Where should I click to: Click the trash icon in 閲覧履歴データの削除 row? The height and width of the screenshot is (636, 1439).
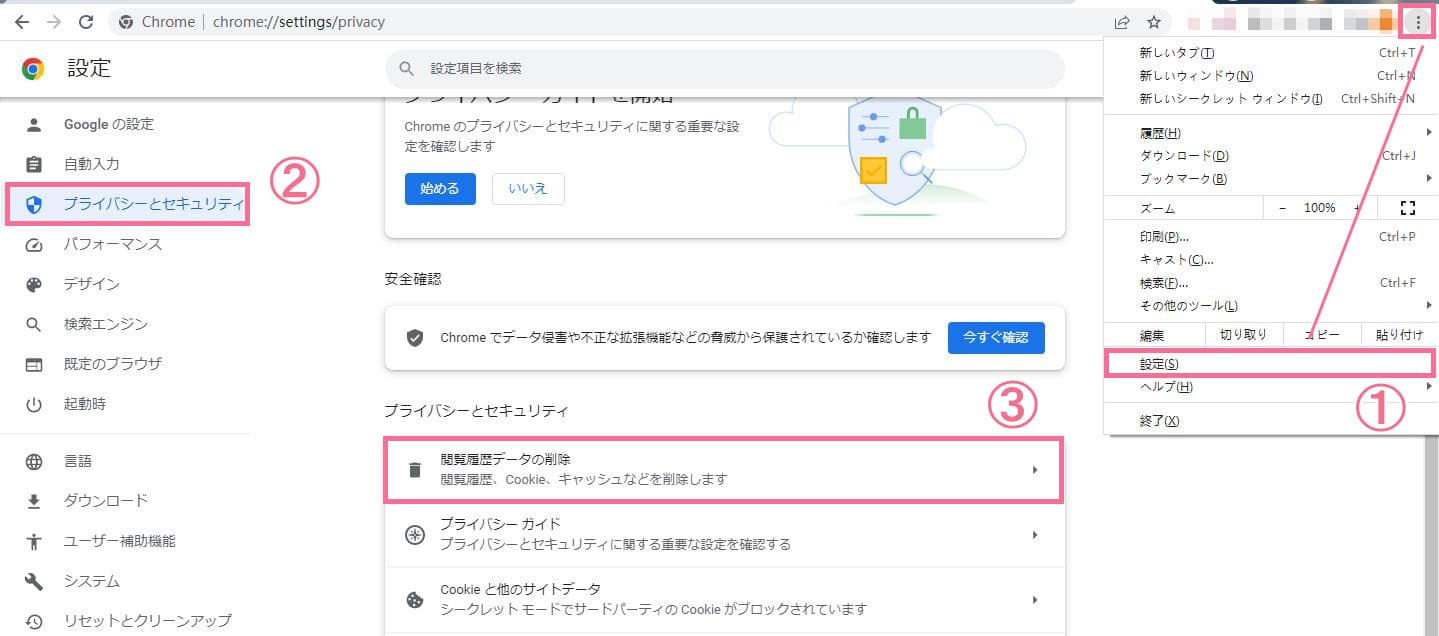(x=414, y=469)
